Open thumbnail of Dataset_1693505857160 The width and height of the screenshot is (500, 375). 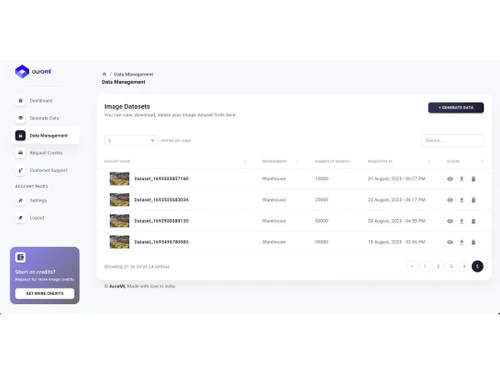pos(119,179)
